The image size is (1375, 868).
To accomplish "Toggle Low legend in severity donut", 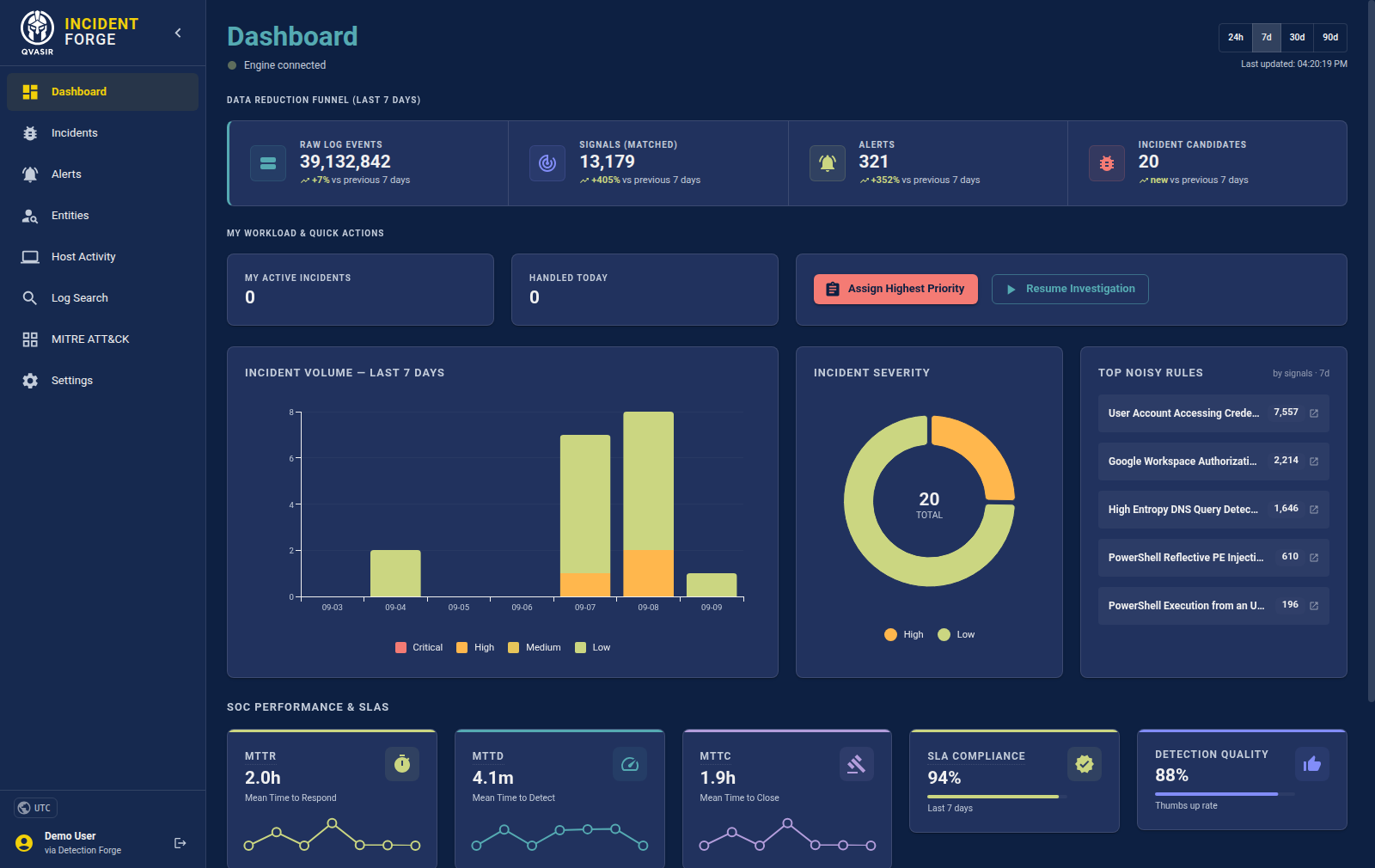I will pyautogui.click(x=956, y=634).
